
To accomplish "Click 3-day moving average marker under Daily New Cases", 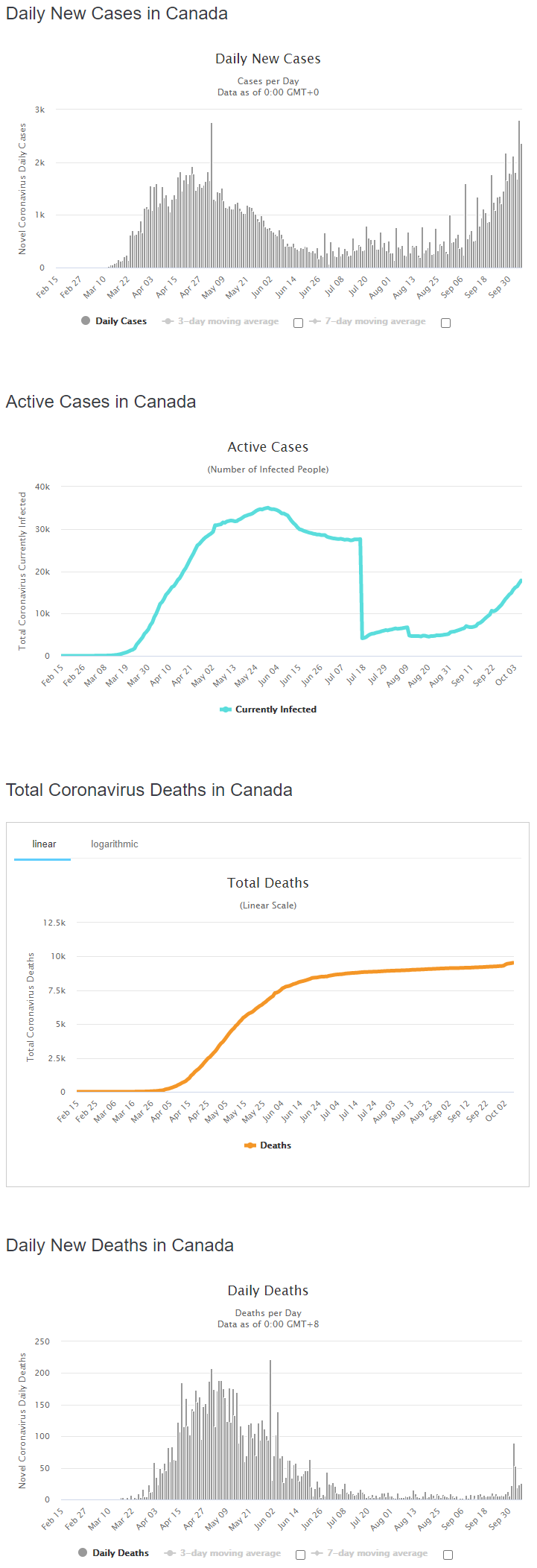I will pos(168,322).
